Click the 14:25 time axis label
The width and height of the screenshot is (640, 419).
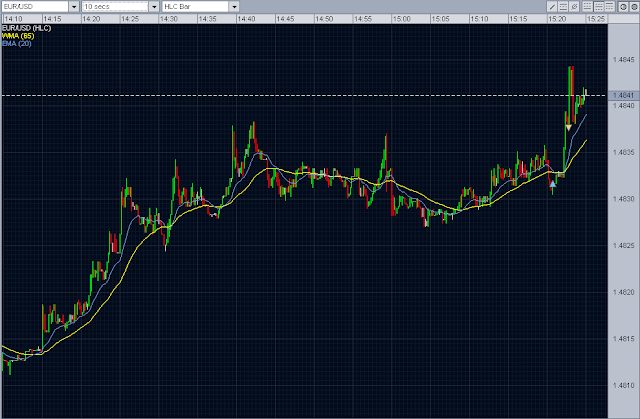click(x=130, y=19)
